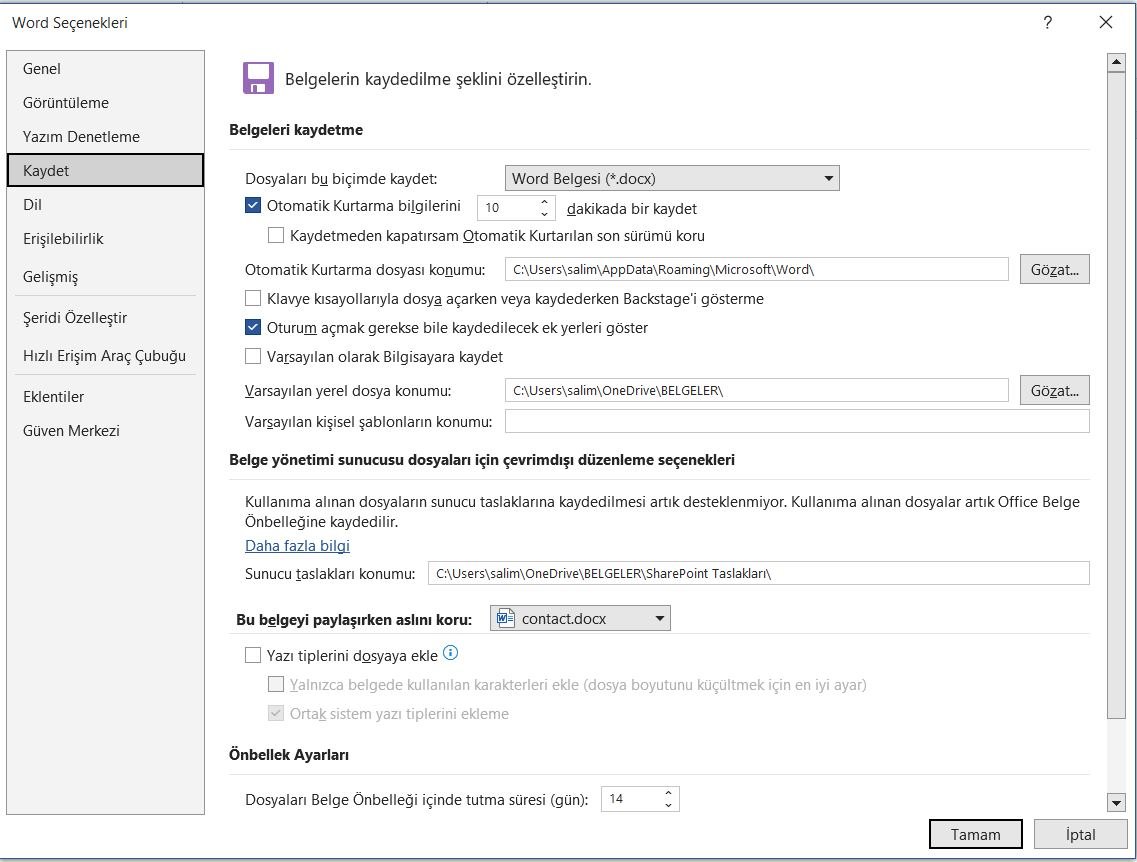Open the contact.docx document dropdown

click(x=580, y=618)
